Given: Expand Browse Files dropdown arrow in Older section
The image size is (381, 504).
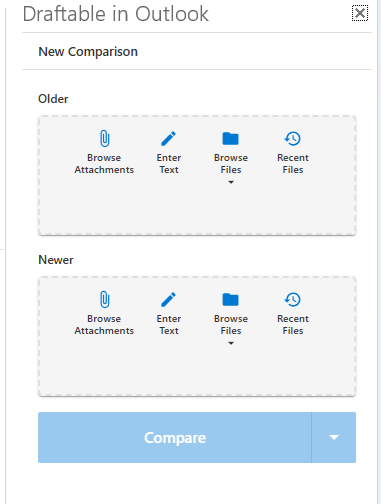Looking at the screenshot, I should point(231,182).
